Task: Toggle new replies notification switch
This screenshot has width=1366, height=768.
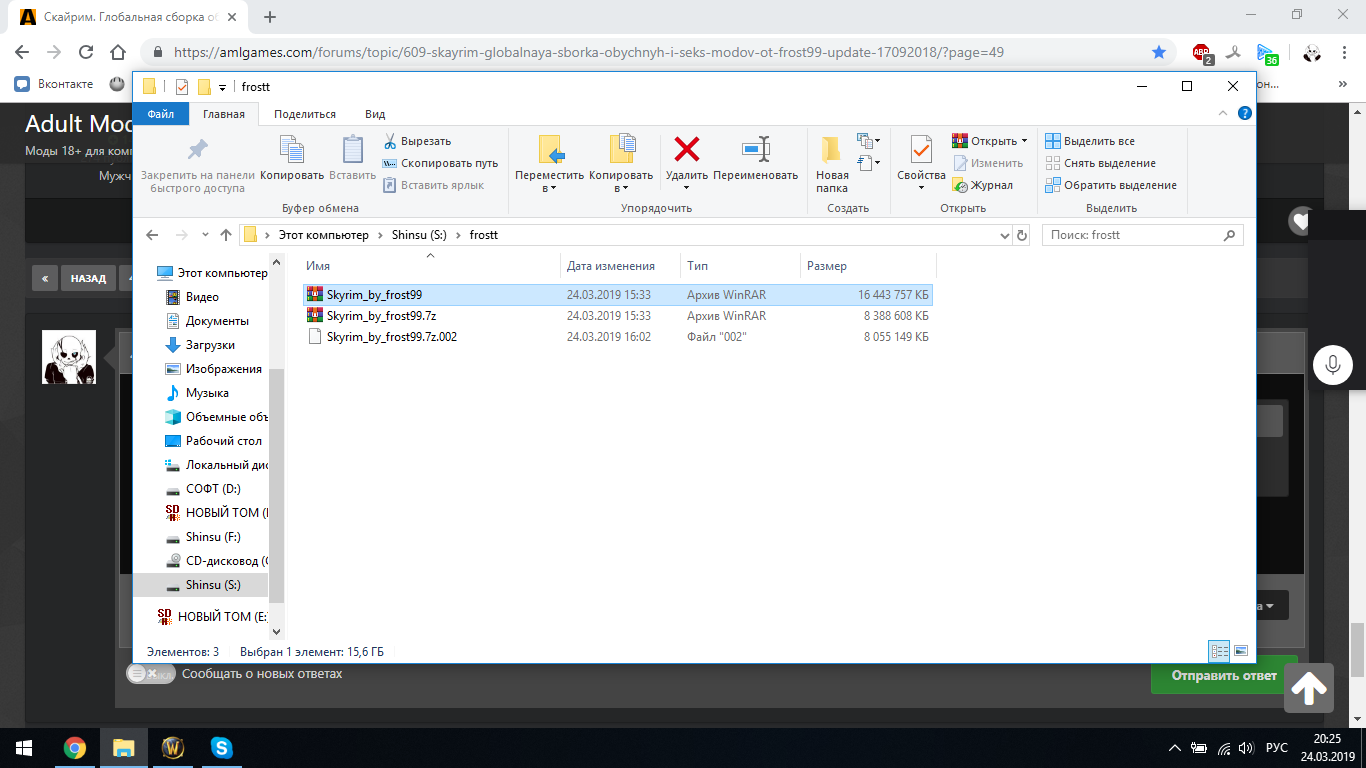Action: (149, 674)
